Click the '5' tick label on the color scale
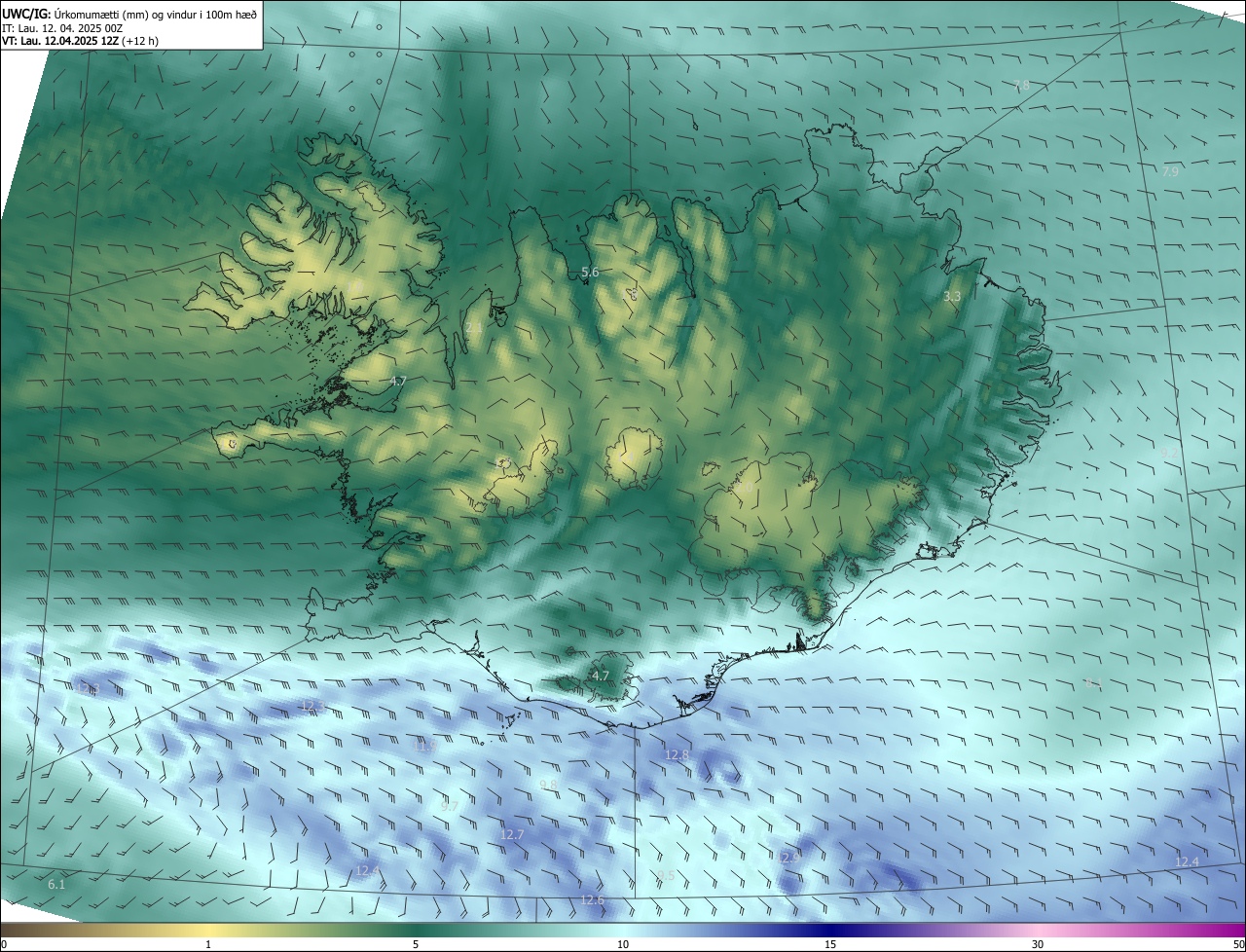 coord(416,945)
